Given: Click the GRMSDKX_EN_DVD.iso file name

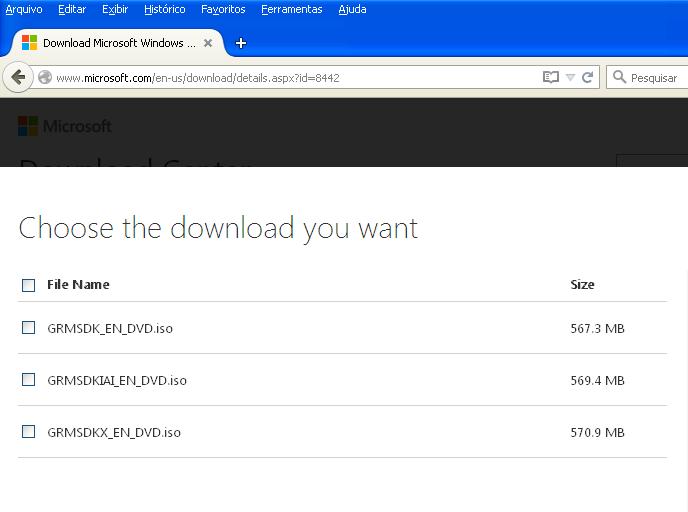Looking at the screenshot, I should (114, 433).
